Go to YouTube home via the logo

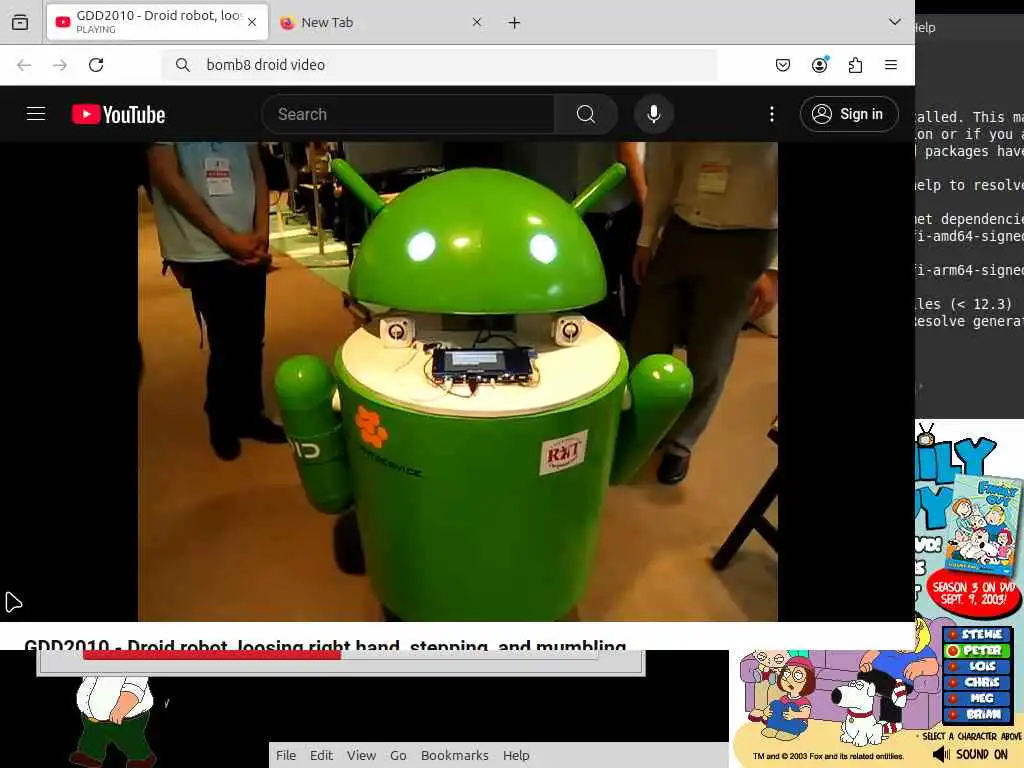118,114
